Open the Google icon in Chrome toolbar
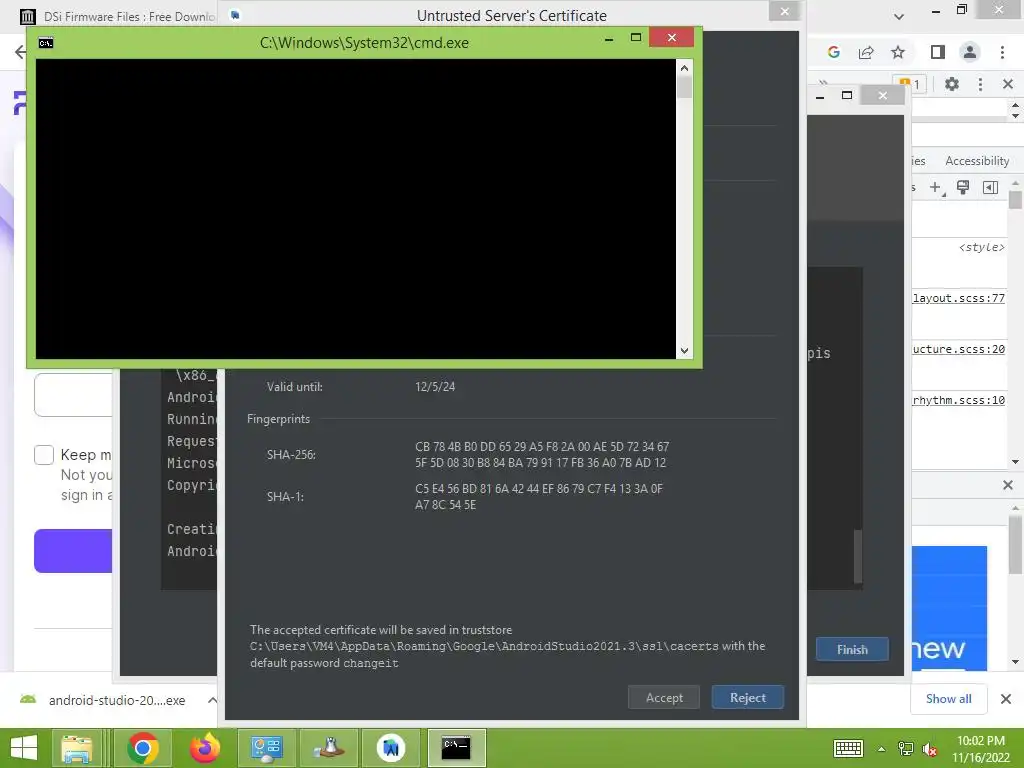The image size is (1024, 768). click(833, 52)
